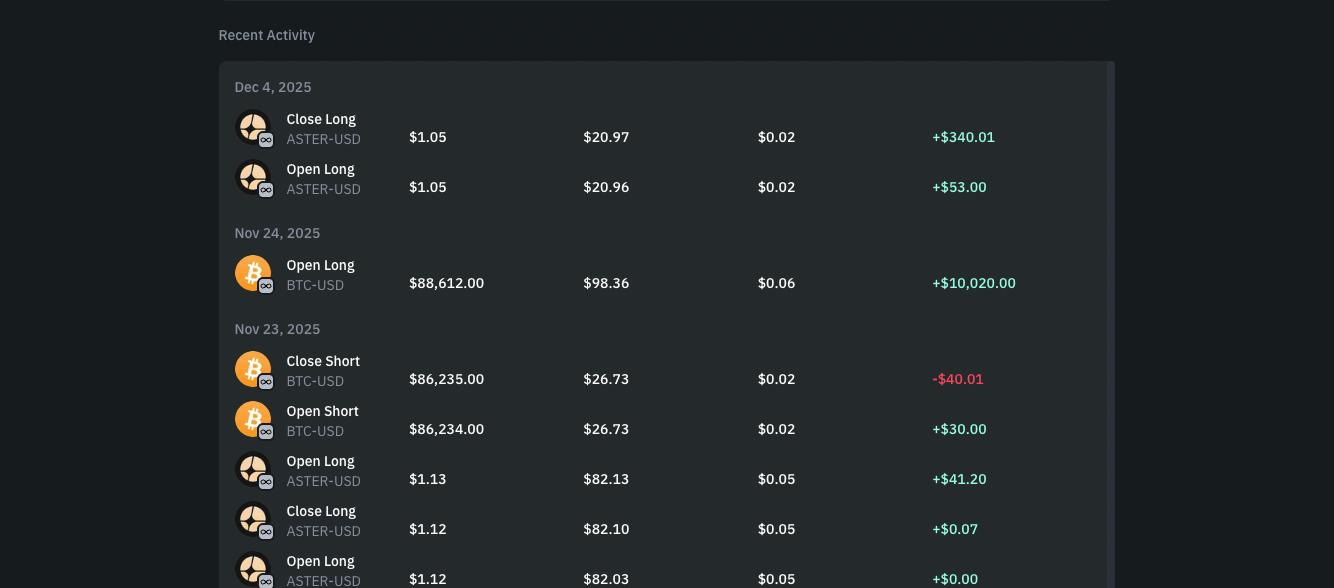Click ASTER token icon in the +$41.20 row
The width and height of the screenshot is (1334, 588).
[252, 469]
